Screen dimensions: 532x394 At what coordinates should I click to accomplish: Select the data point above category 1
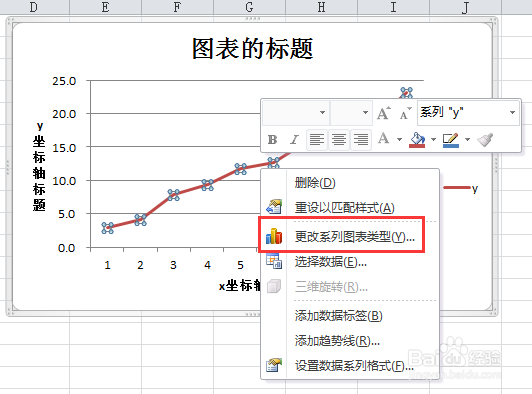[108, 228]
